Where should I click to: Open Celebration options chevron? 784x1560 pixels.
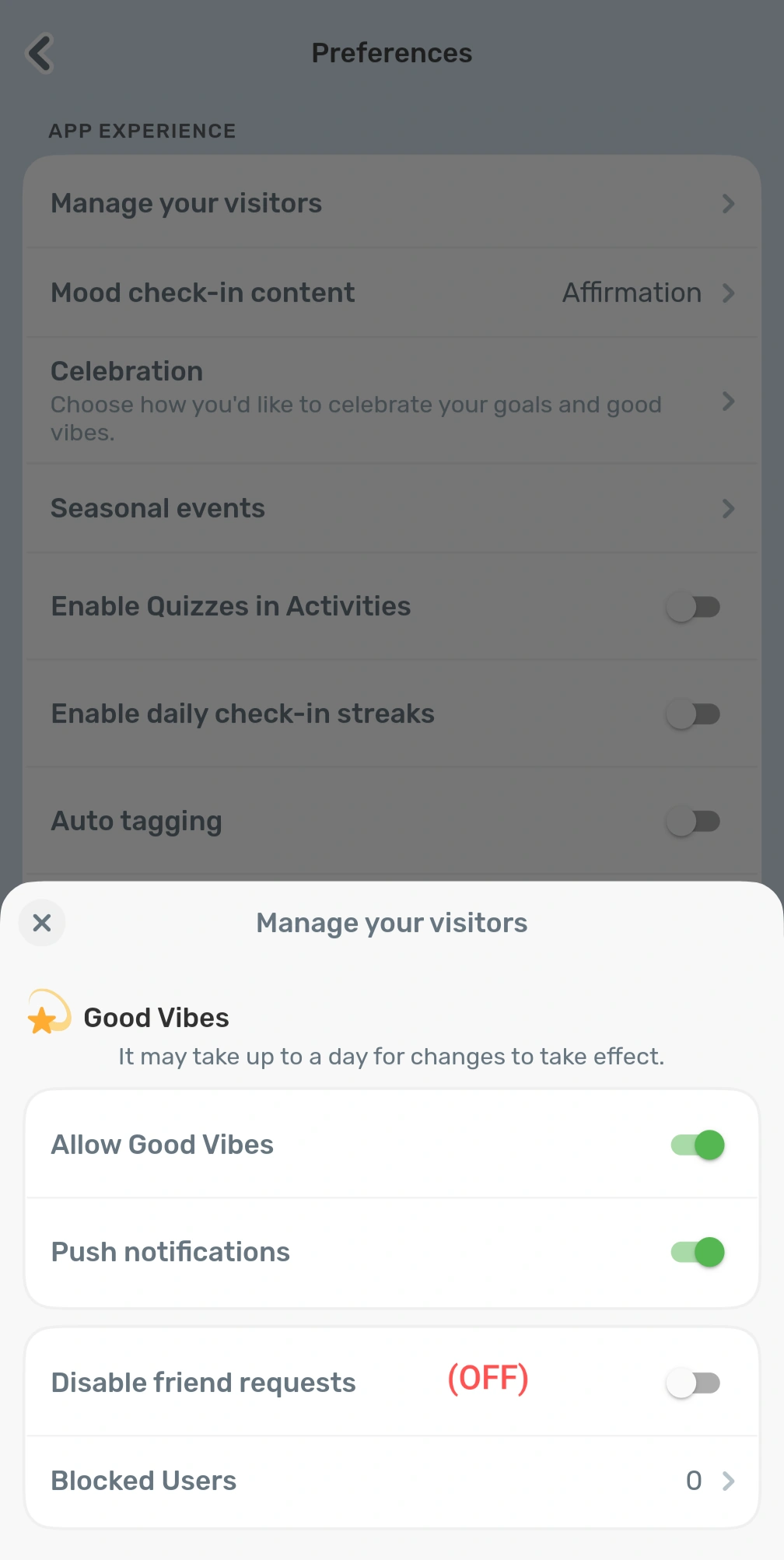pos(728,401)
